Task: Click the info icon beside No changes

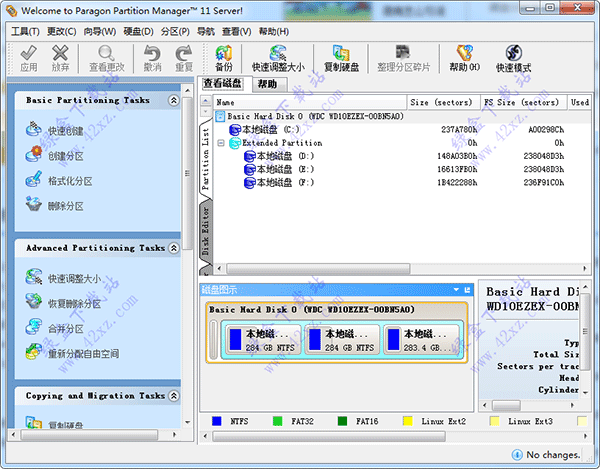Action: pos(517,454)
